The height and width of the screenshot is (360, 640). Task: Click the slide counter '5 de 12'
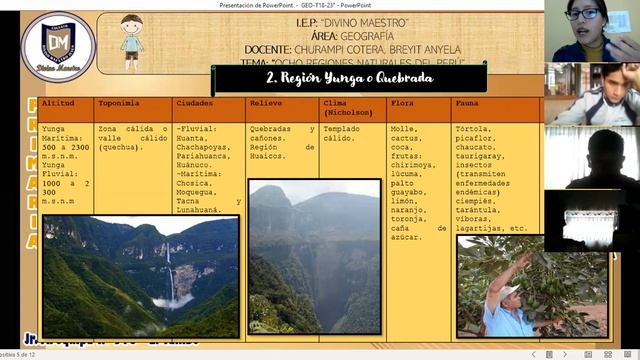point(26,355)
